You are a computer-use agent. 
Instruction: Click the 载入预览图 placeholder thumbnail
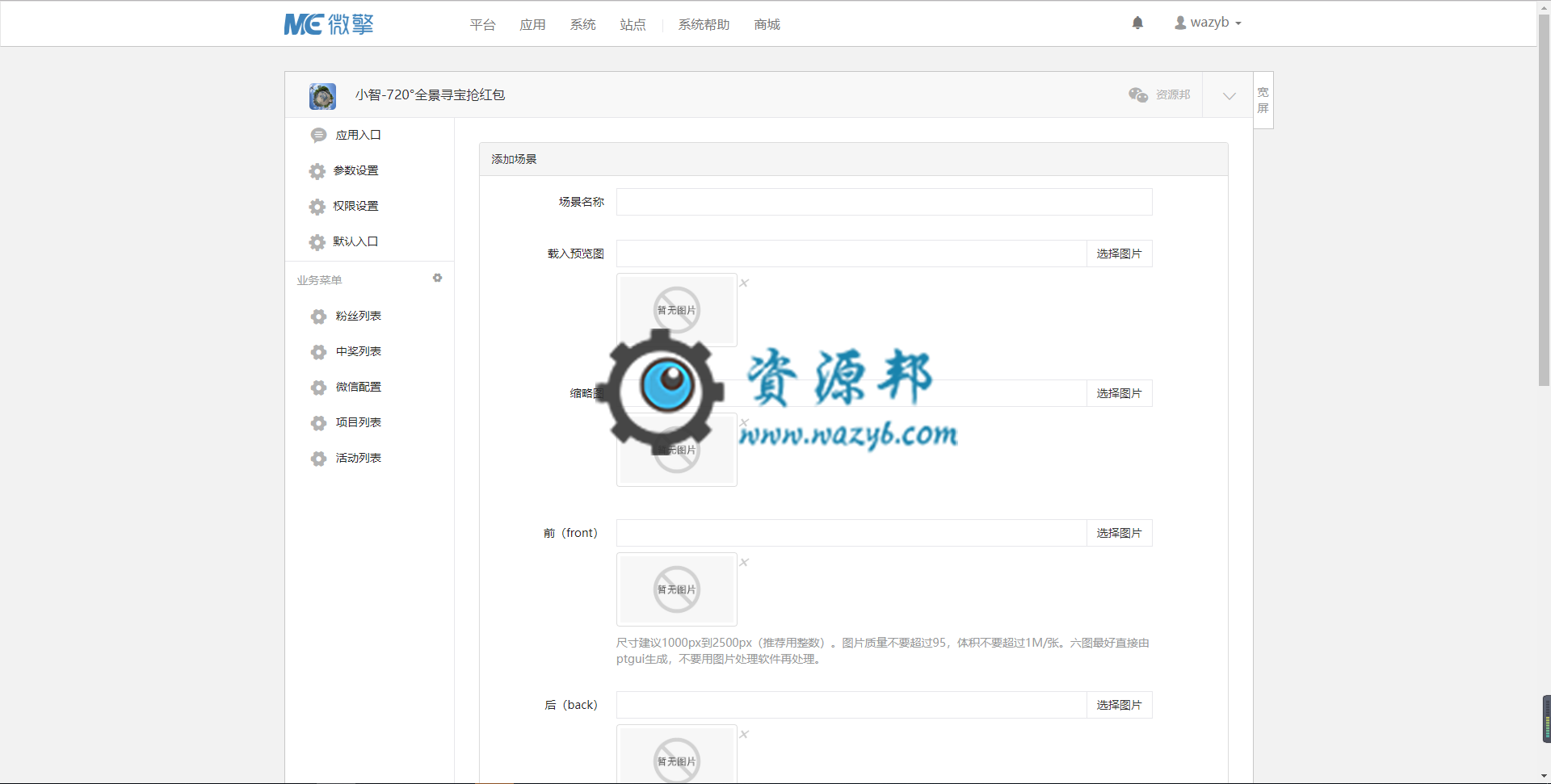677,310
